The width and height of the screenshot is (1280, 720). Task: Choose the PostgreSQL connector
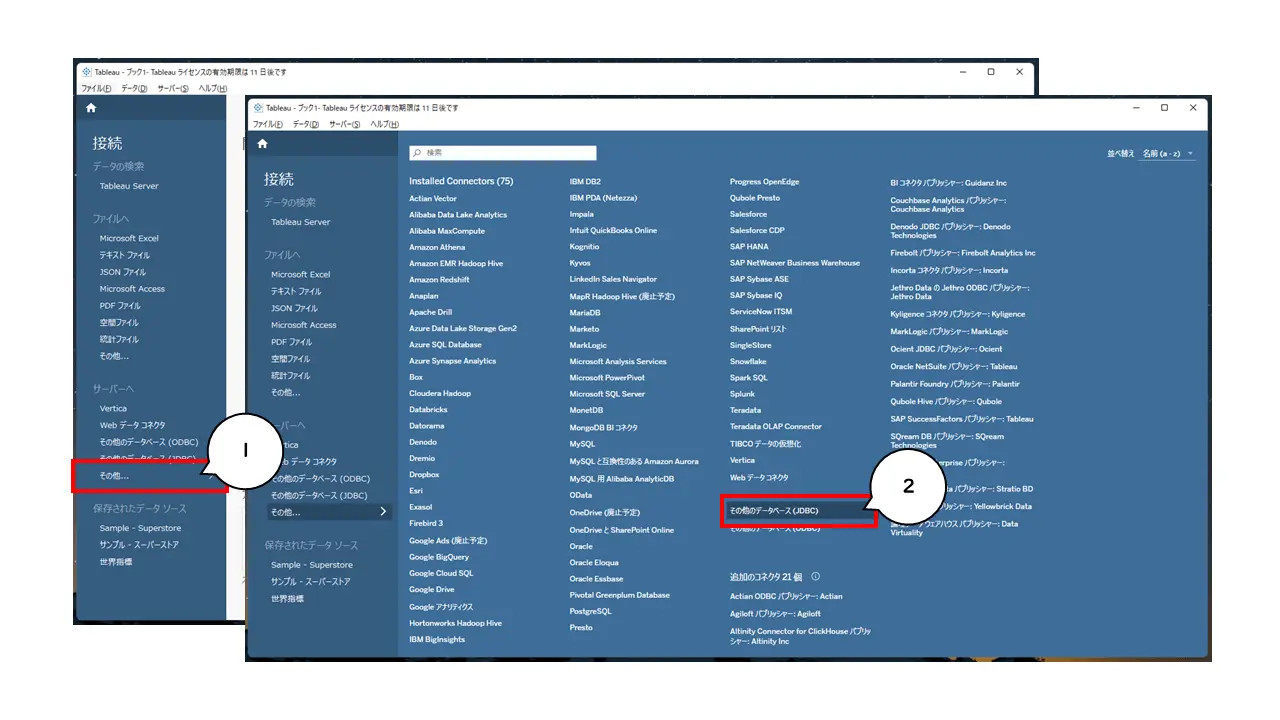[x=590, y=611]
